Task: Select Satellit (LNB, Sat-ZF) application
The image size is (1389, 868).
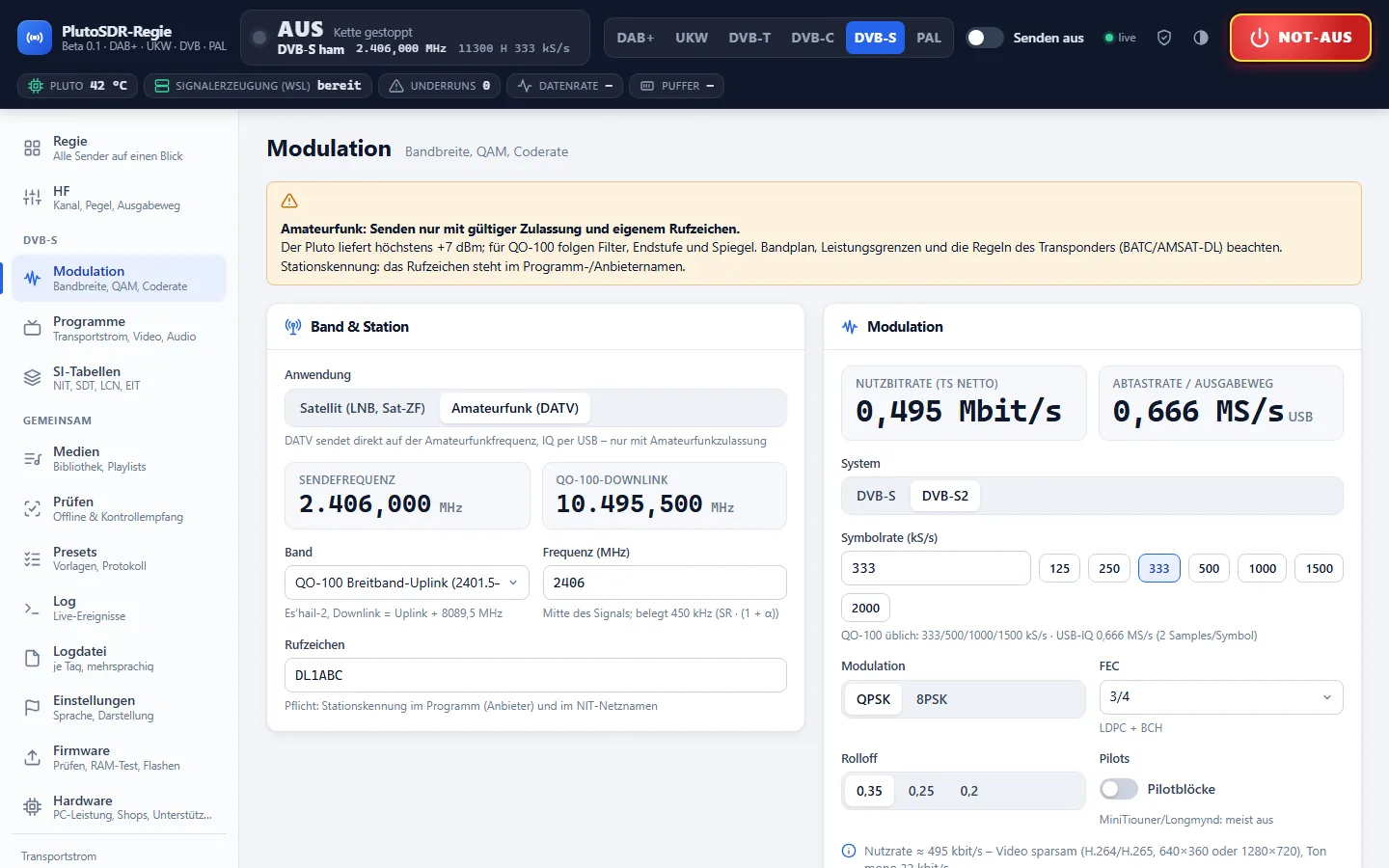Action: (x=363, y=408)
